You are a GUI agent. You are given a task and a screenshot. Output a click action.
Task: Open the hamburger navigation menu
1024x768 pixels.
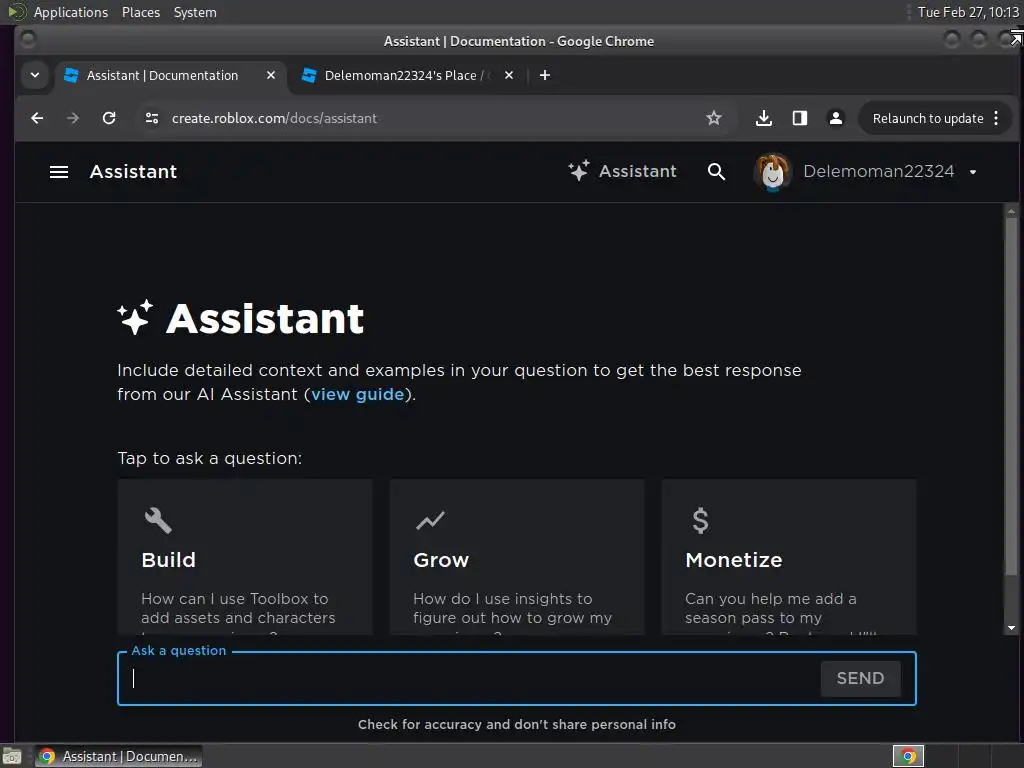tap(59, 172)
